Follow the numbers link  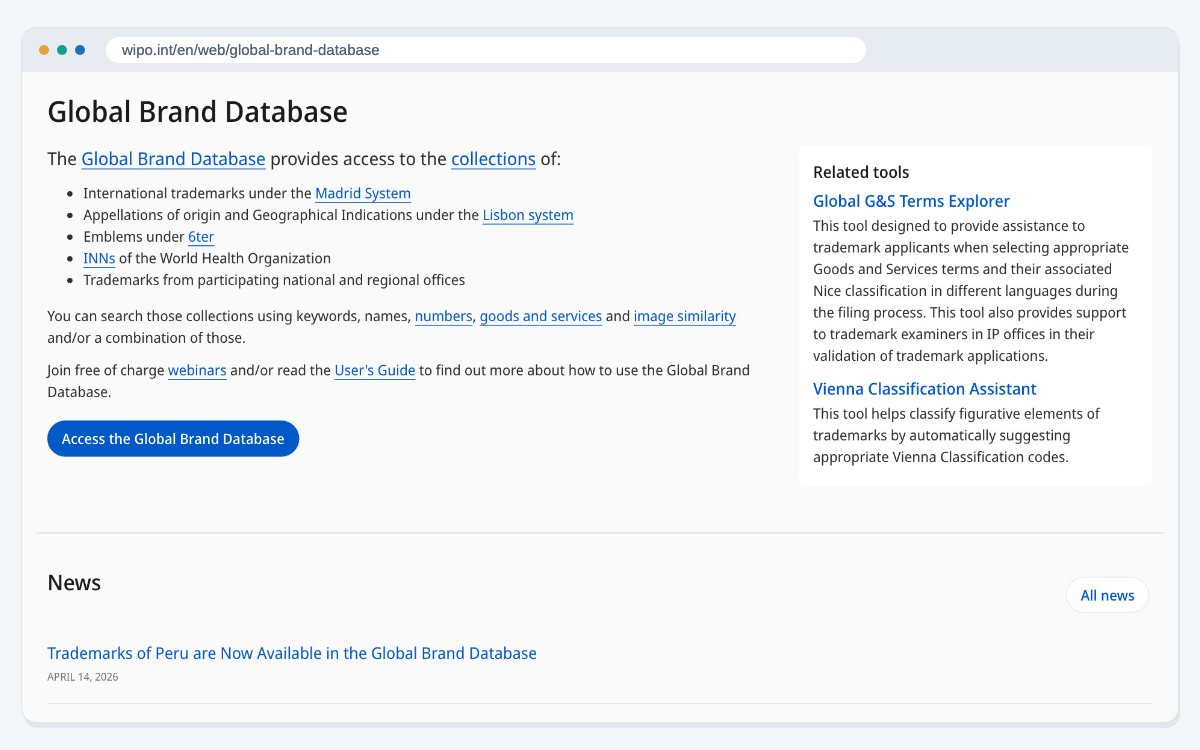(443, 316)
